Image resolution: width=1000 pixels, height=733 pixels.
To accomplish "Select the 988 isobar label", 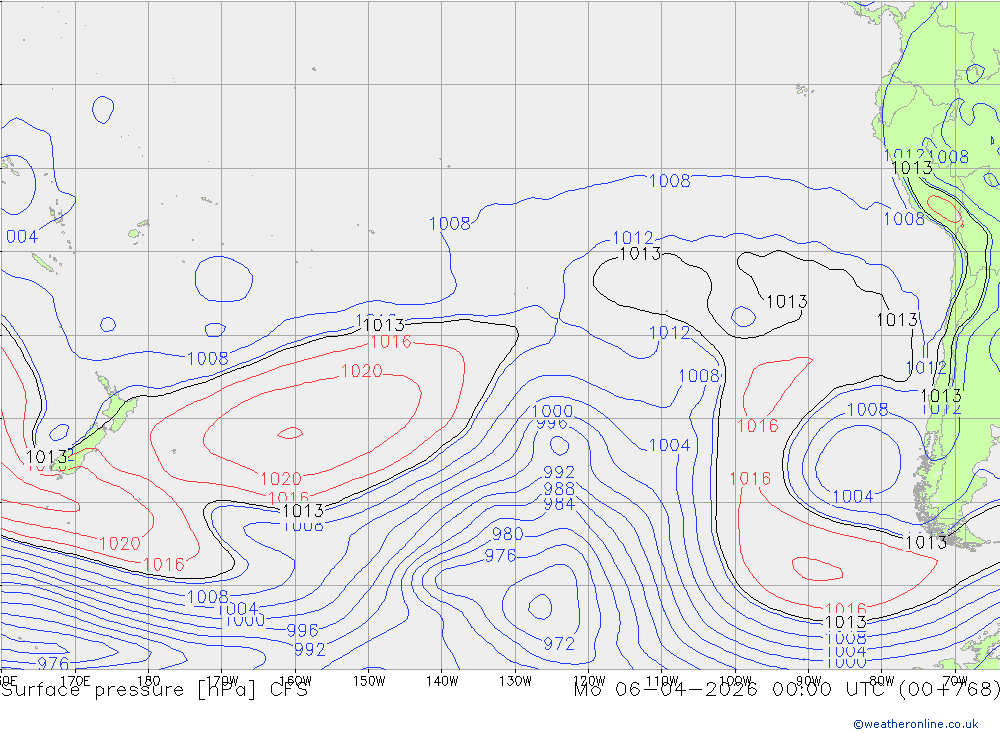I will [559, 489].
